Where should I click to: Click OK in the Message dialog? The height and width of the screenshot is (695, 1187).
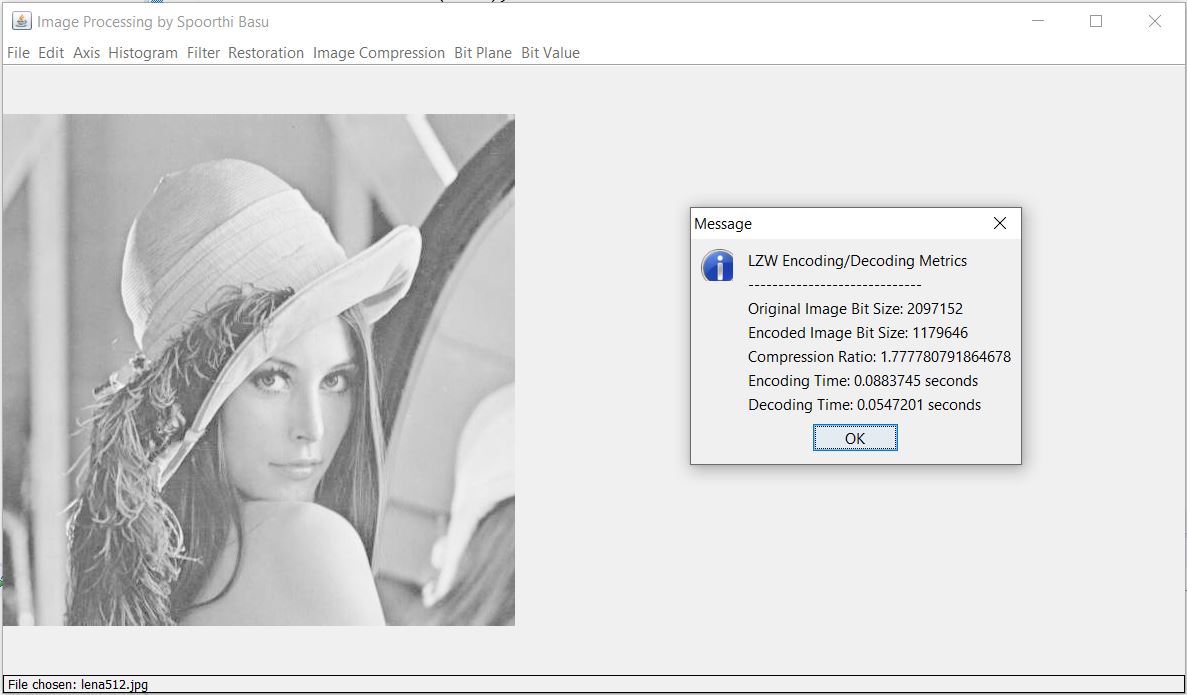coord(855,438)
